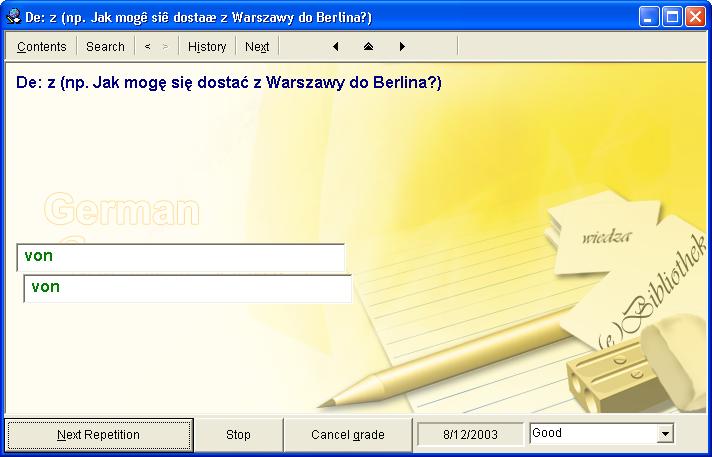This screenshot has width=712, height=457.
Task: Expand the Good grade dropdown arrow
Action: (x=665, y=434)
